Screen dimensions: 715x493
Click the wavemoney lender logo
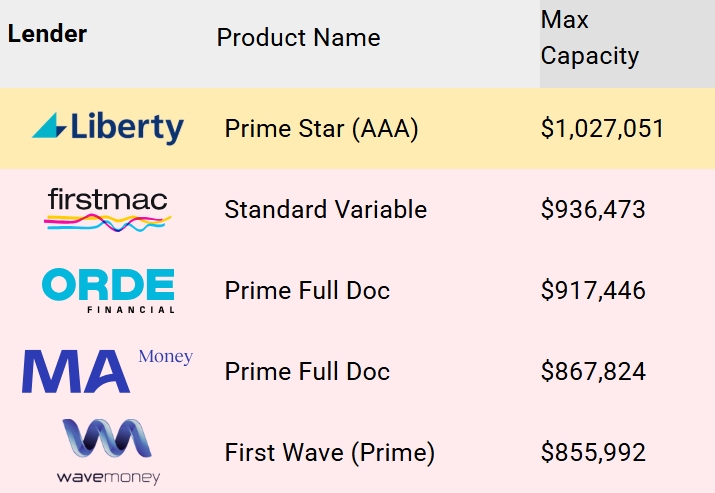click(x=108, y=452)
